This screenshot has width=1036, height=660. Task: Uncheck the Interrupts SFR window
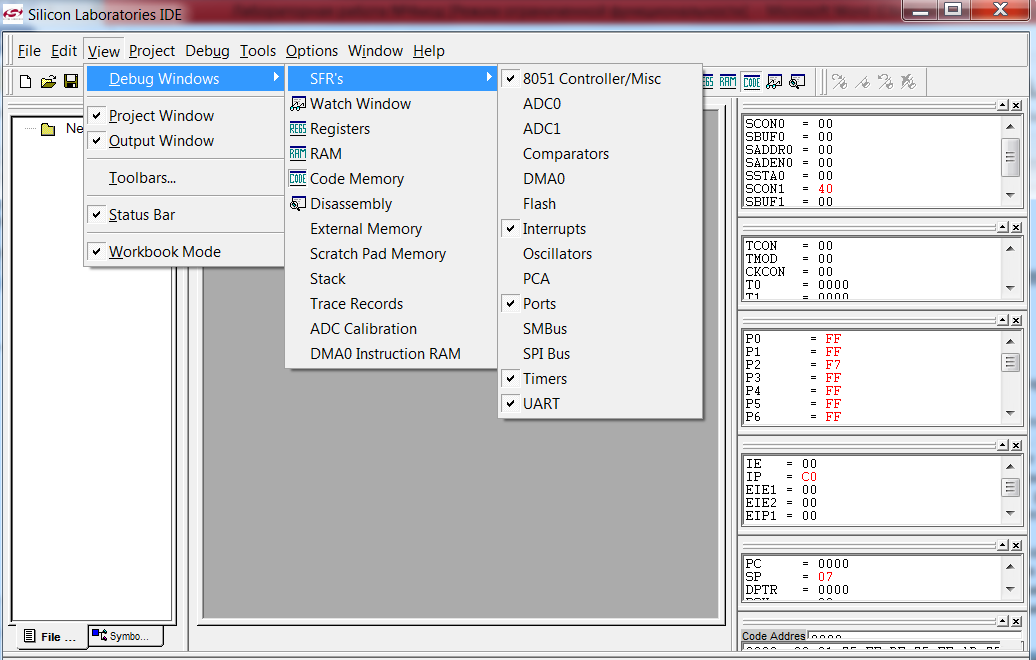[x=600, y=229]
